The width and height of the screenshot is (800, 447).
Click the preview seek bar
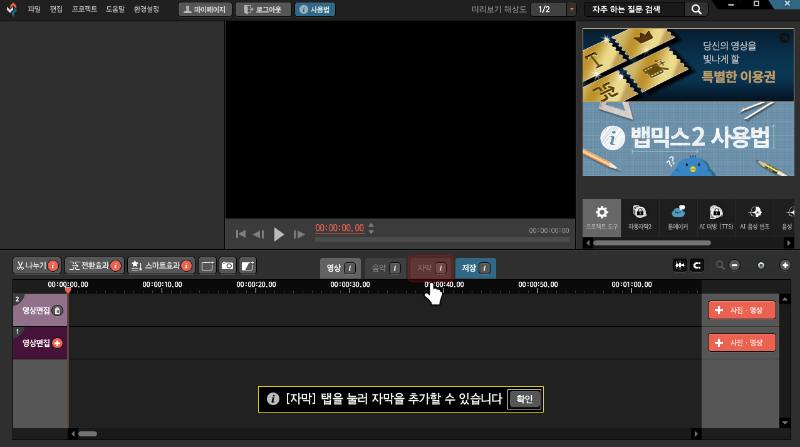[x=442, y=239]
